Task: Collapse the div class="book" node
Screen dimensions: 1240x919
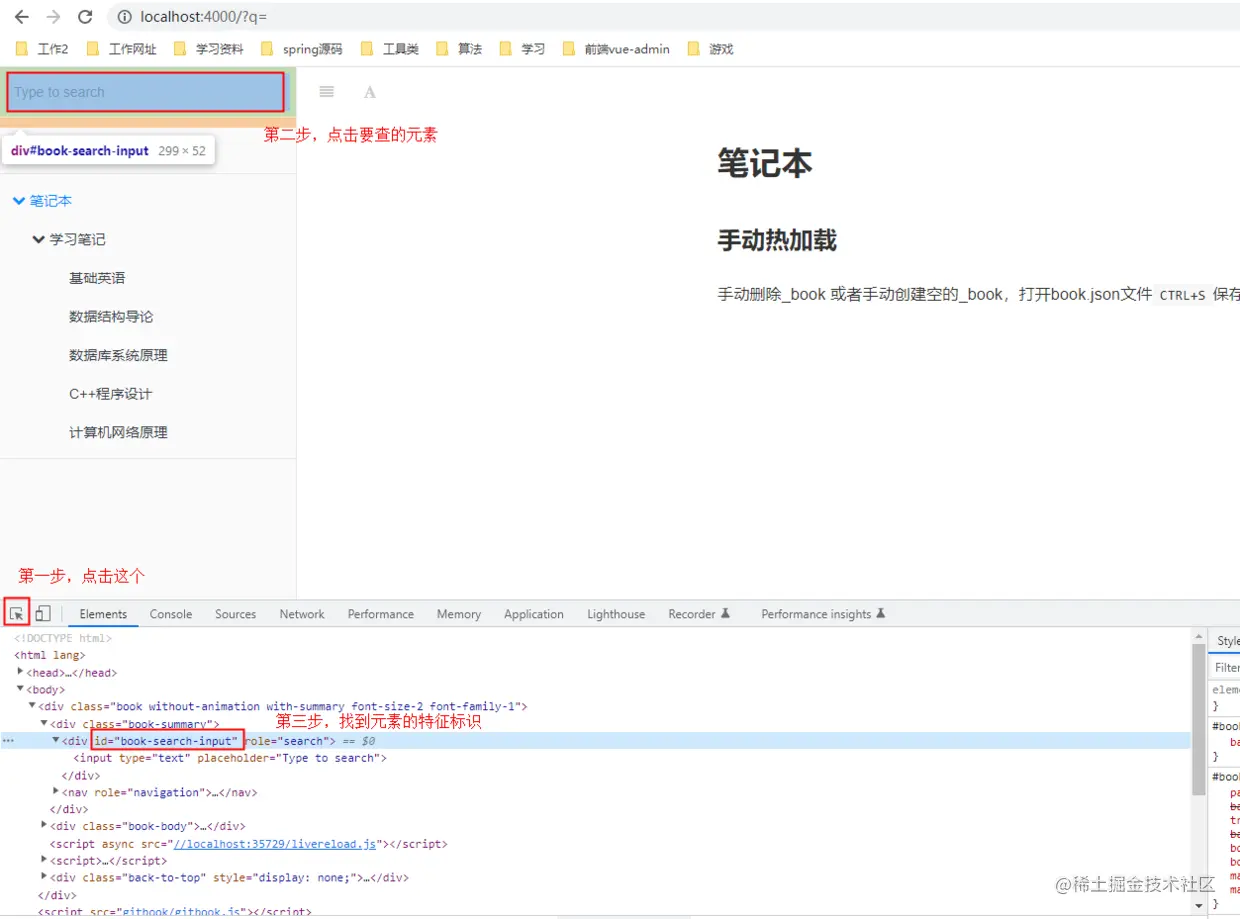Action: (32, 706)
